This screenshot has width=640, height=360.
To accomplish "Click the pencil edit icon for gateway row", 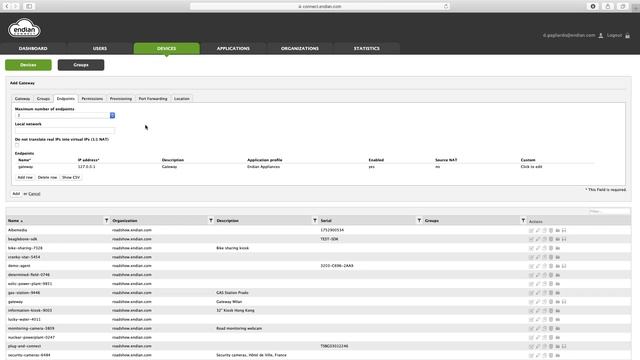I will pyautogui.click(x=538, y=302).
